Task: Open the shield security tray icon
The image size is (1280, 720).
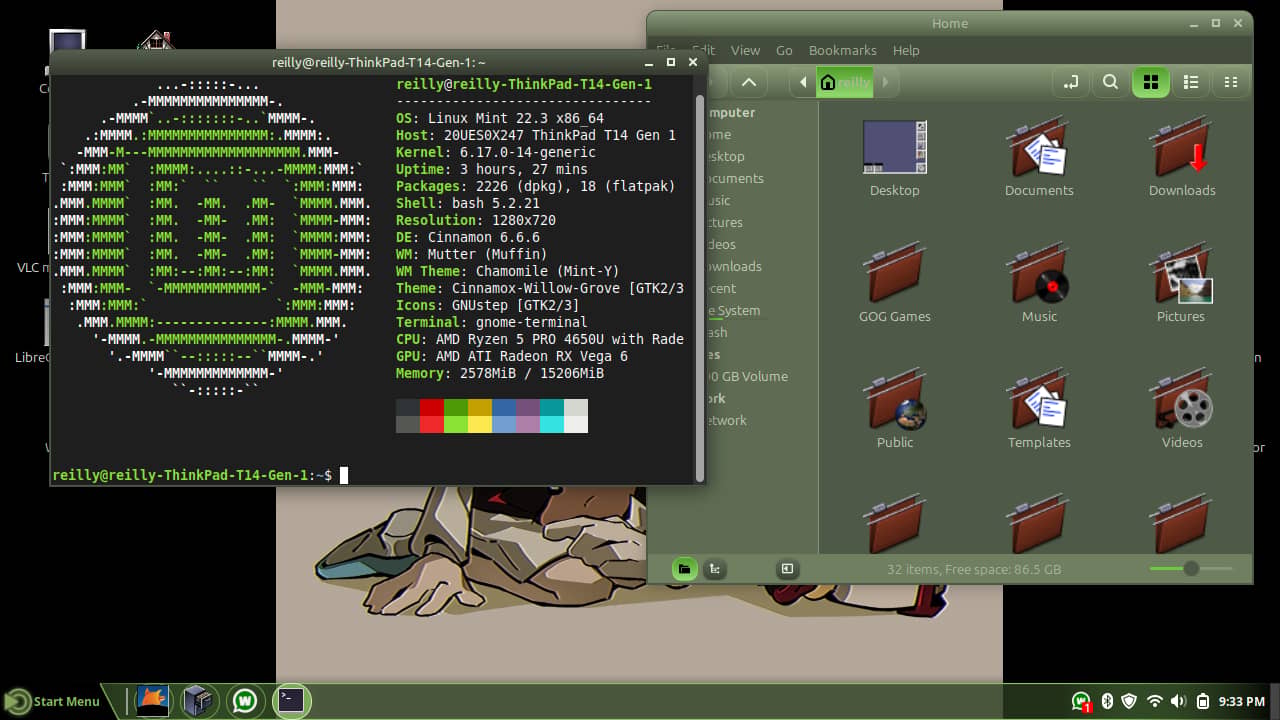Action: [1130, 701]
